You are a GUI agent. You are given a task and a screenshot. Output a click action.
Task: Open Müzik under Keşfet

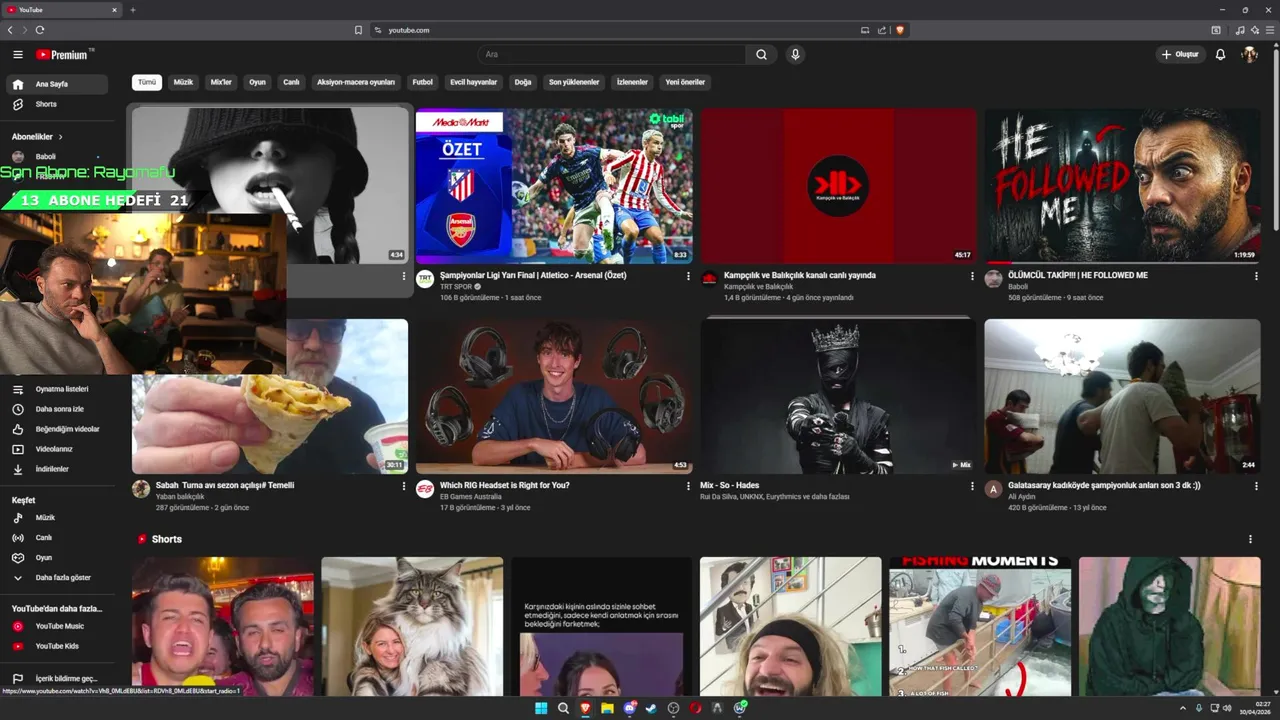[x=57, y=518]
